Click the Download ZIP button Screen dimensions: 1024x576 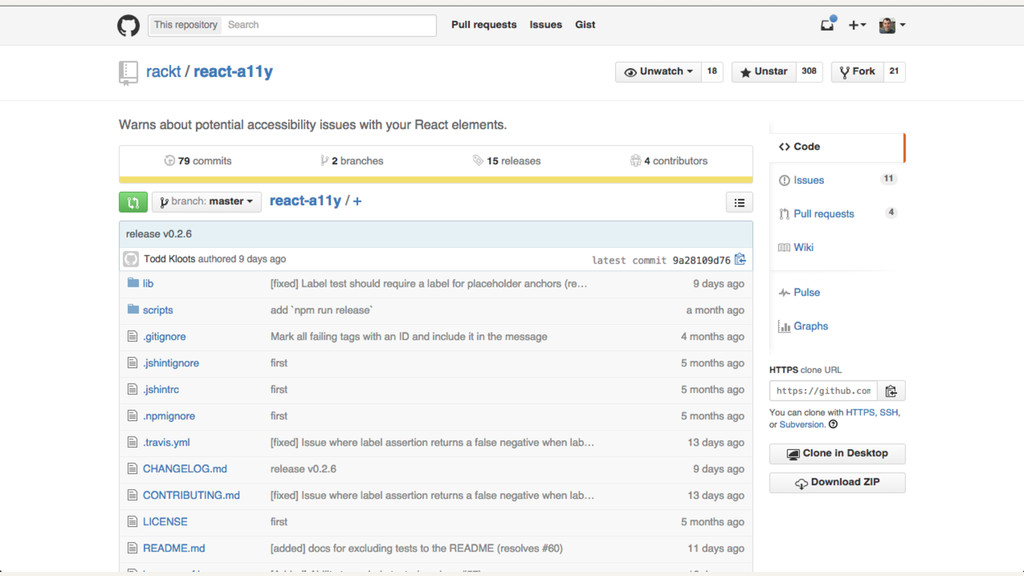(837, 482)
